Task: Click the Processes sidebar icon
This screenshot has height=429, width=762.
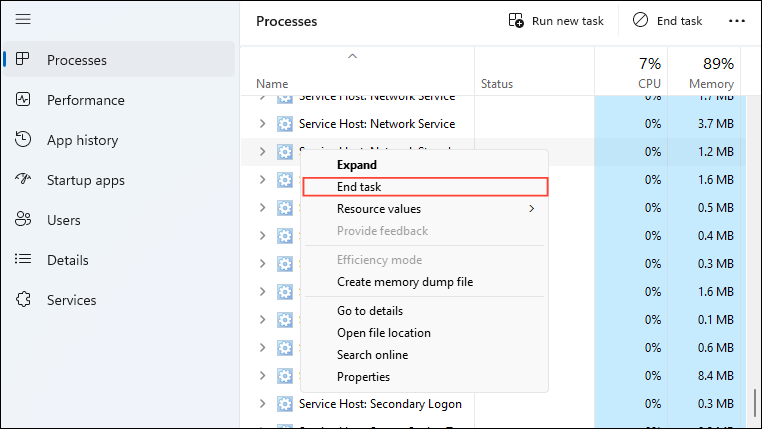Action: click(23, 60)
